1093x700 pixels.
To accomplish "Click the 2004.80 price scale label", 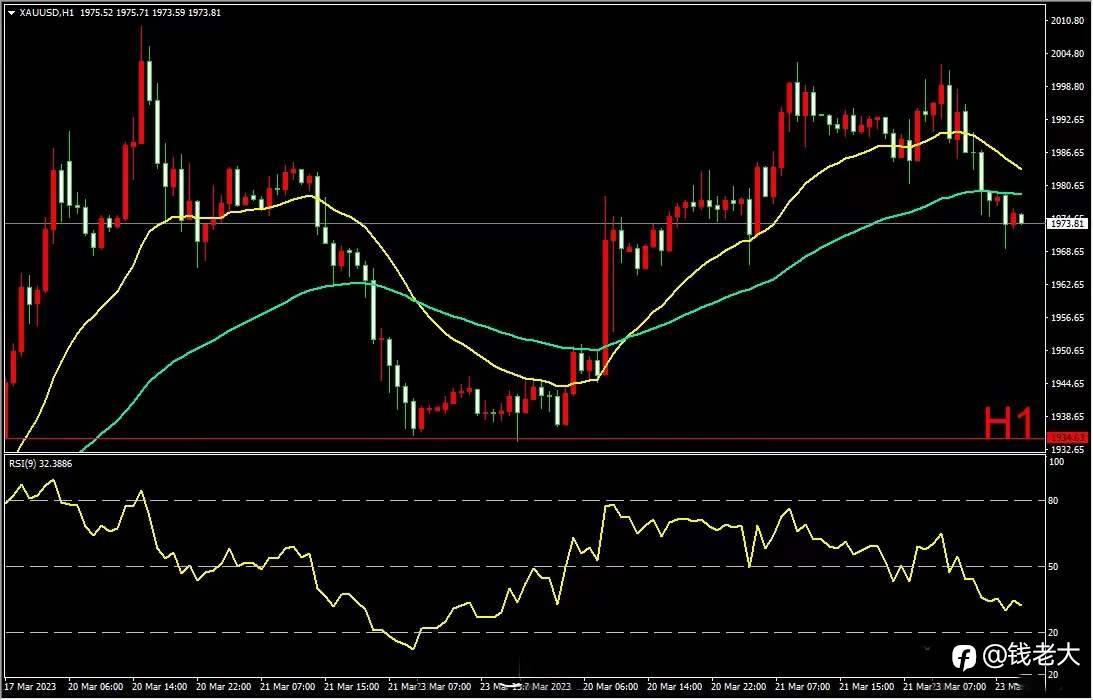I will point(1067,54).
